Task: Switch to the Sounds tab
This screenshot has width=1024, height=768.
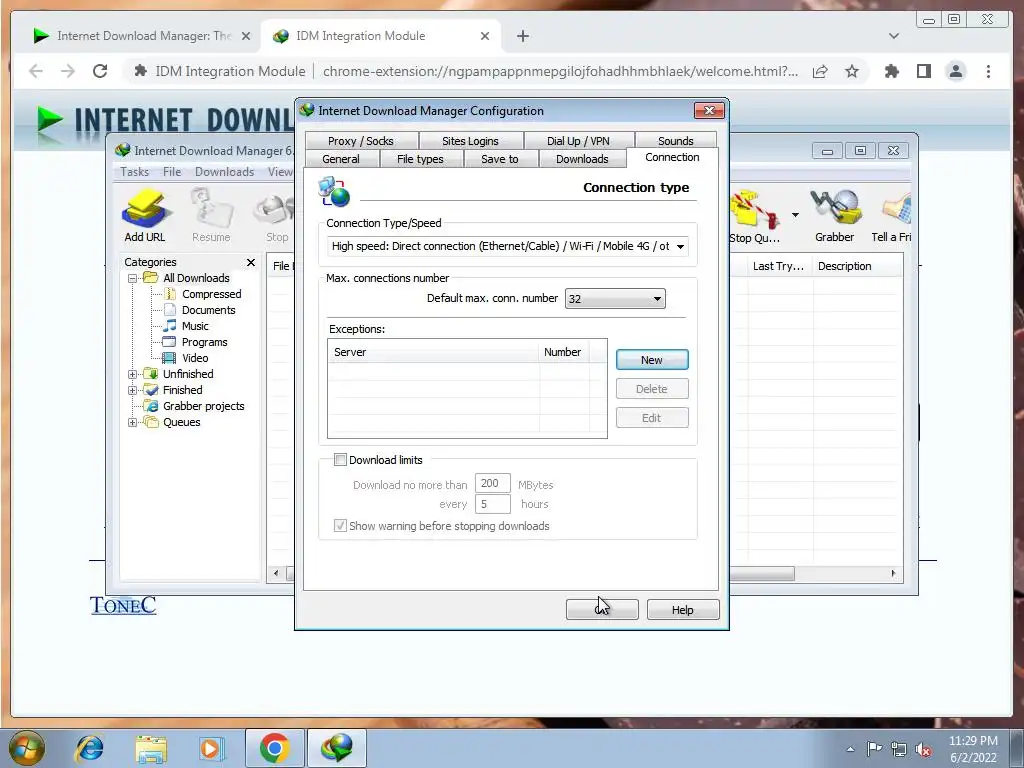Action: click(x=675, y=140)
